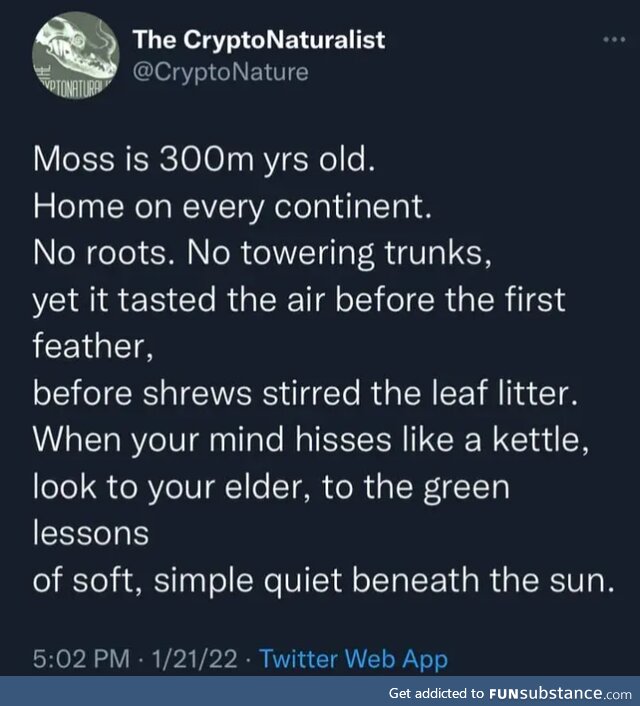Image resolution: width=640 pixels, height=706 pixels.
Task: Click the @CryptoNature handle
Action: (x=221, y=72)
